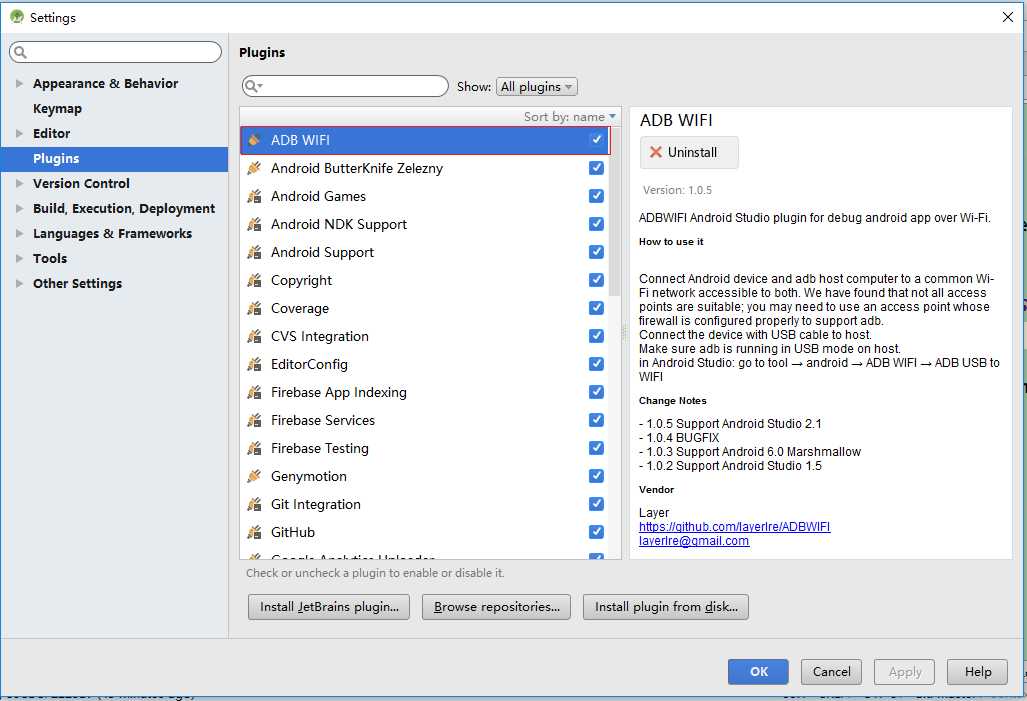
Task: Uncheck the CVS Integration plugin
Action: click(596, 336)
